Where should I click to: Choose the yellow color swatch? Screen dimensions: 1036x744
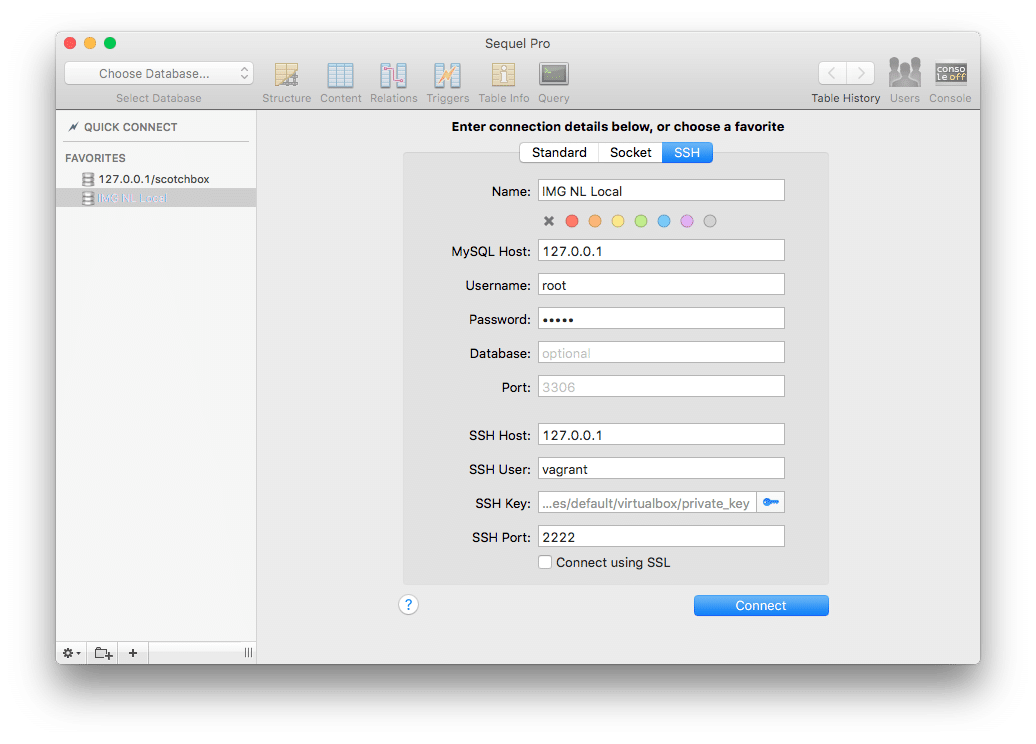coord(618,221)
